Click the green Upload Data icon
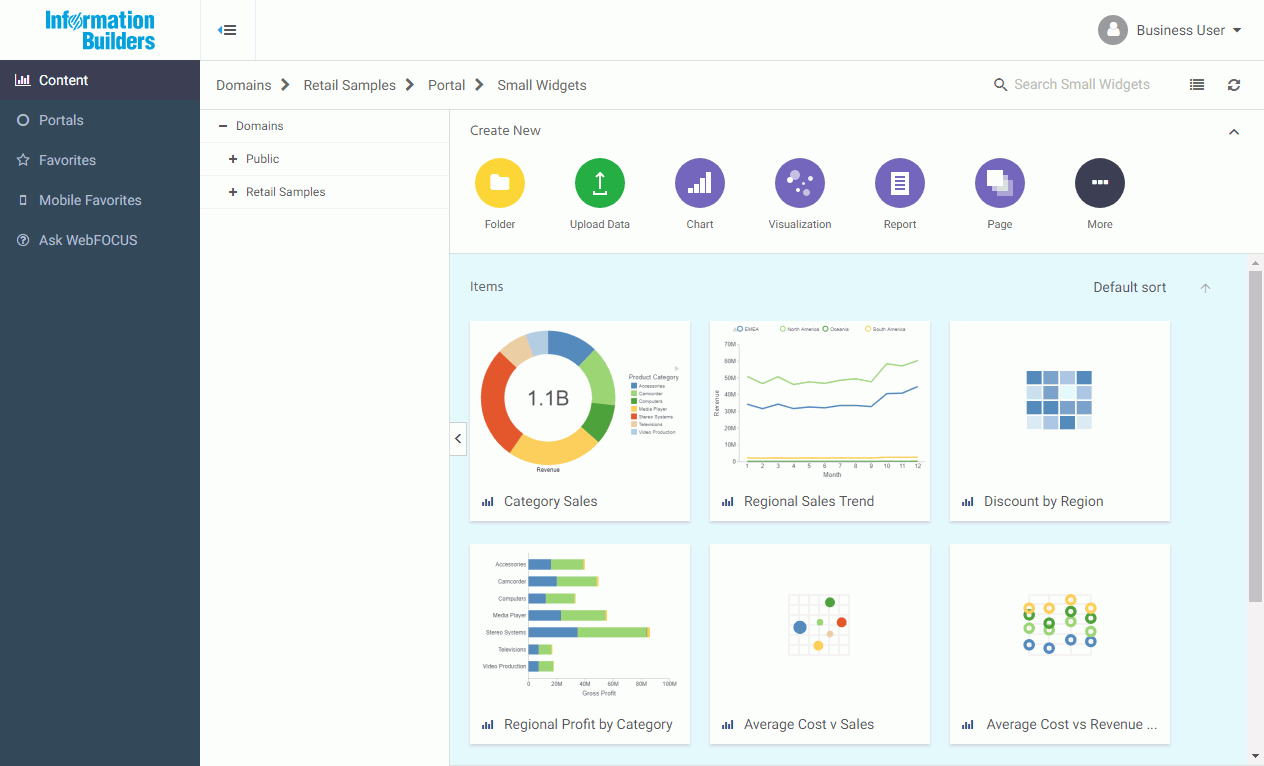 point(600,184)
